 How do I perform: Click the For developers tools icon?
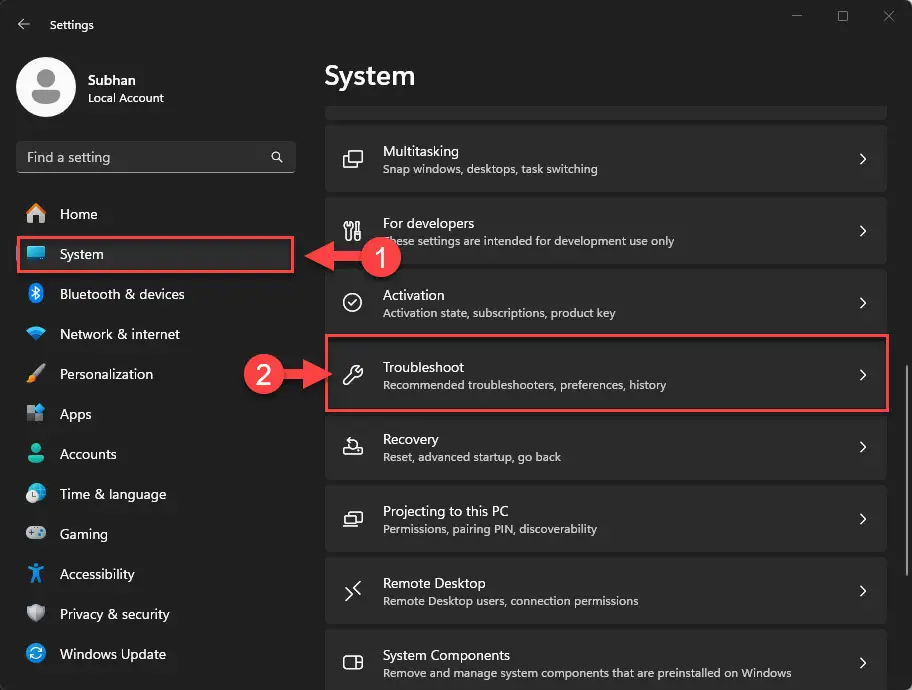point(352,231)
